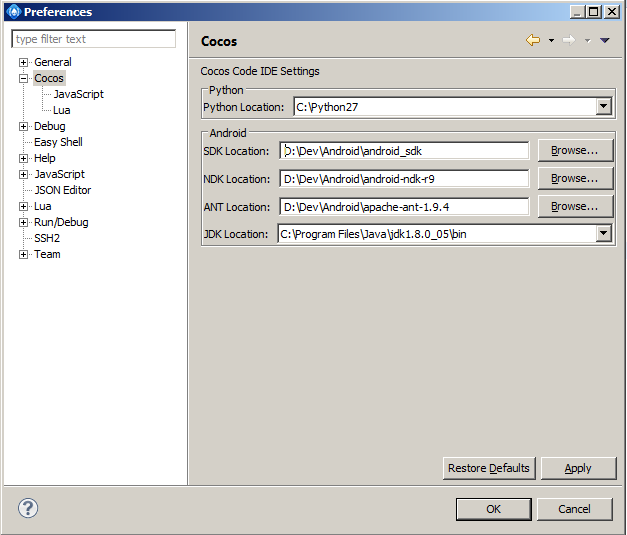Select Help in preferences tree
Image resolution: width=627 pixels, height=535 pixels.
(x=44, y=158)
